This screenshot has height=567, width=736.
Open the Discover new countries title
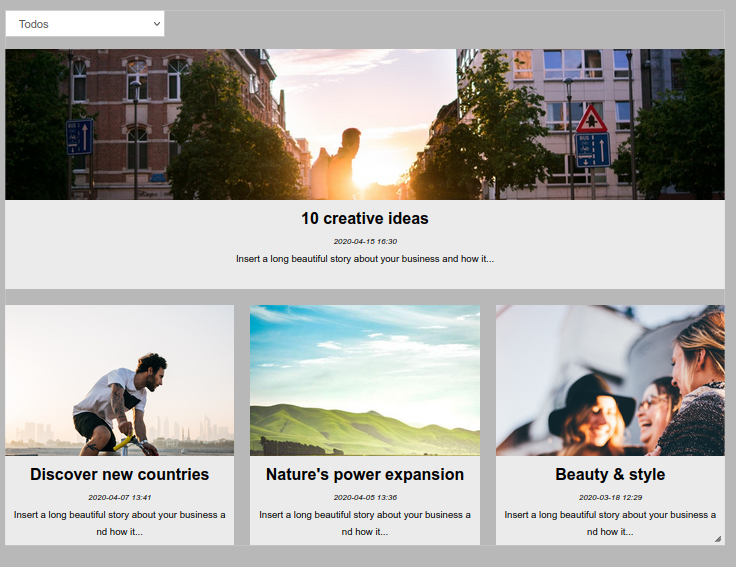tap(119, 474)
